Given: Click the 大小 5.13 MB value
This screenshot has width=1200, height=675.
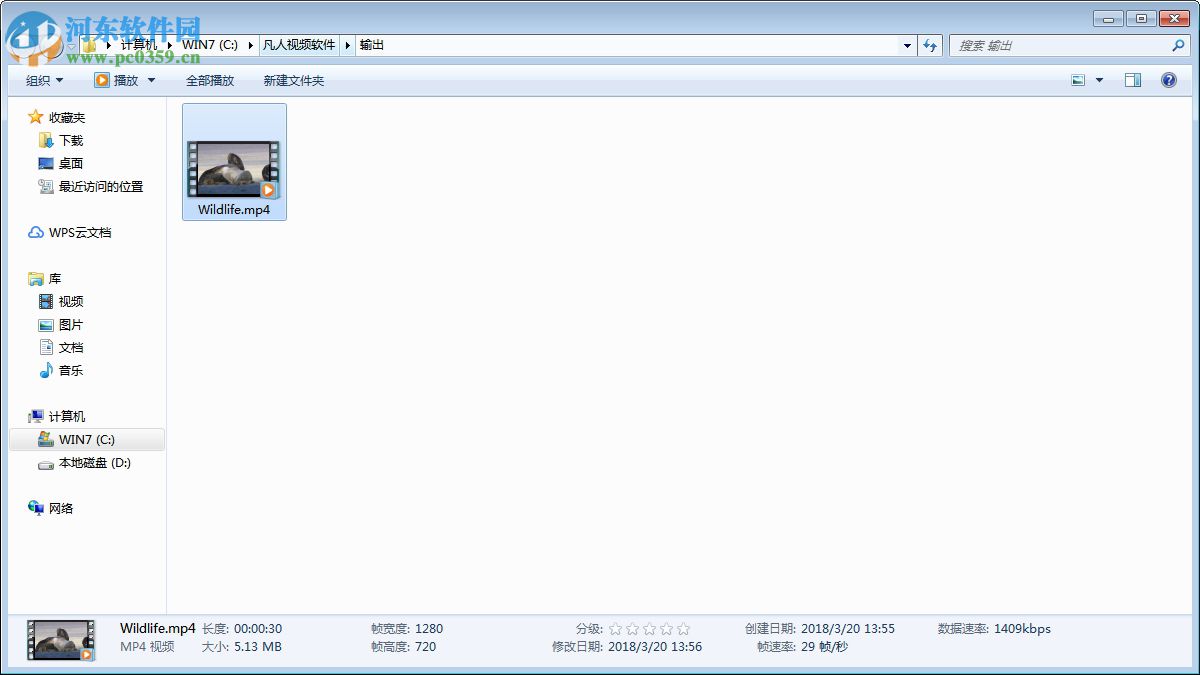Looking at the screenshot, I should pos(258,647).
